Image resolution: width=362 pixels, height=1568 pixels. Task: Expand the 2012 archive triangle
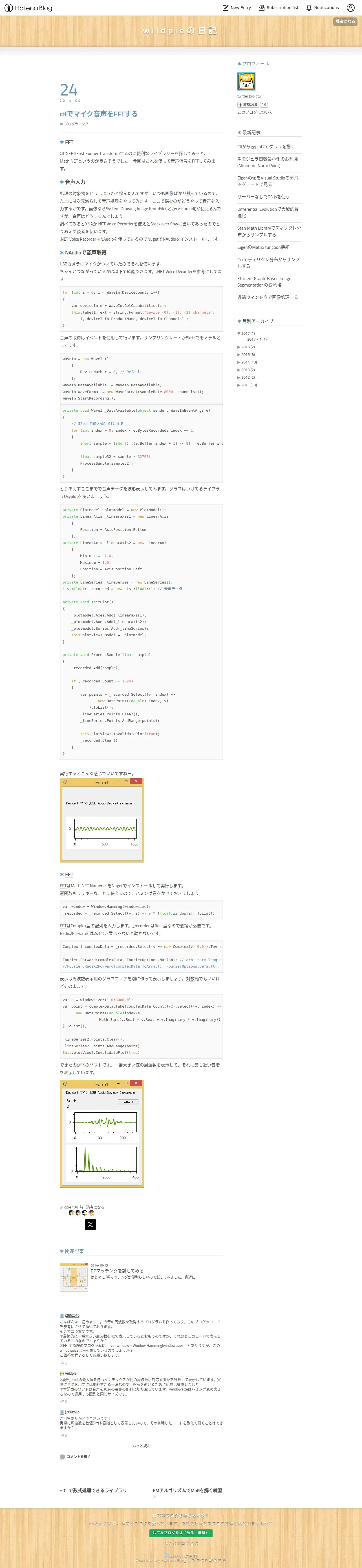click(239, 377)
